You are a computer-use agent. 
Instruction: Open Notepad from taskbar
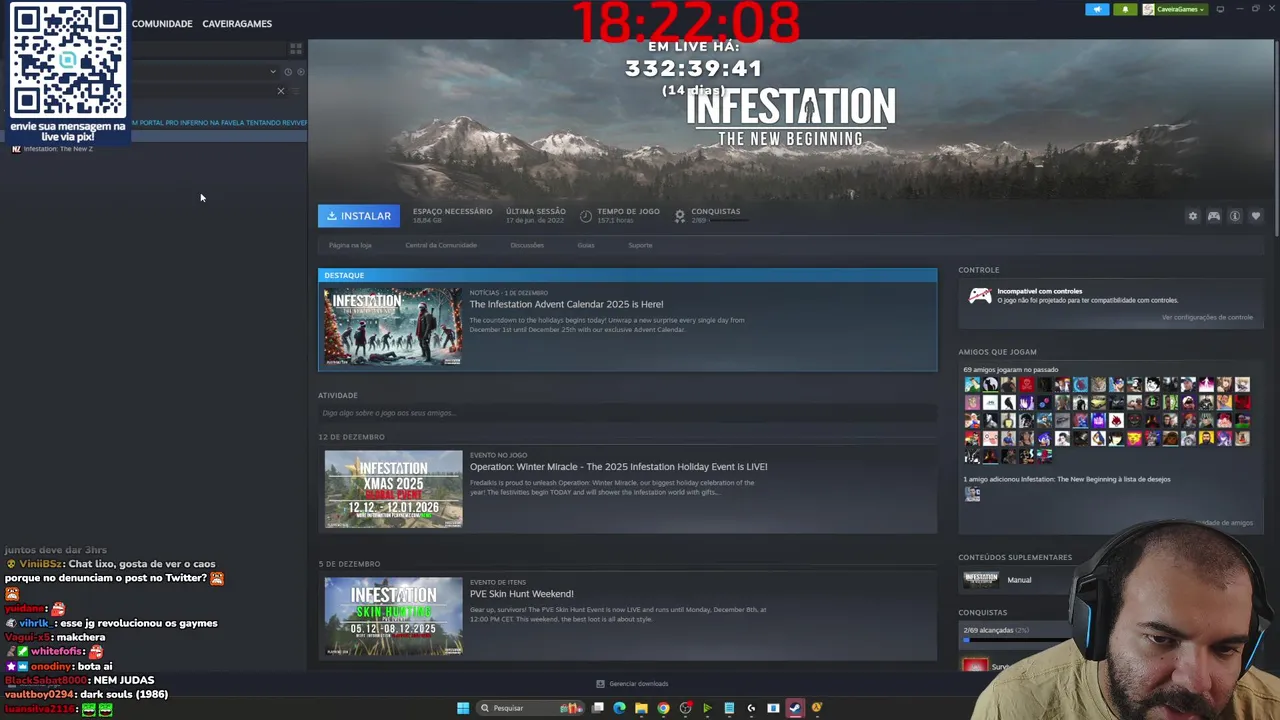[729, 708]
